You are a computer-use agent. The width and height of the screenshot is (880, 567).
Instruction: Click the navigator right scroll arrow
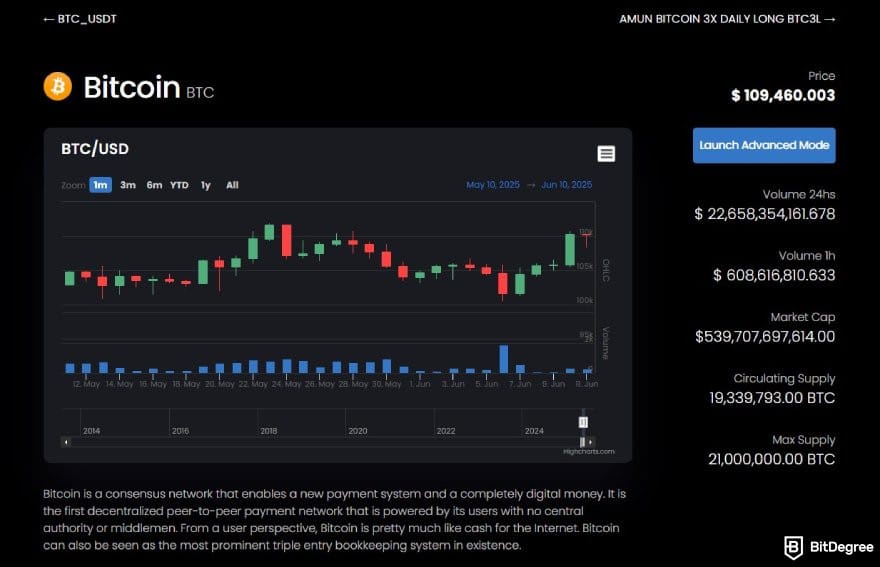coord(590,442)
